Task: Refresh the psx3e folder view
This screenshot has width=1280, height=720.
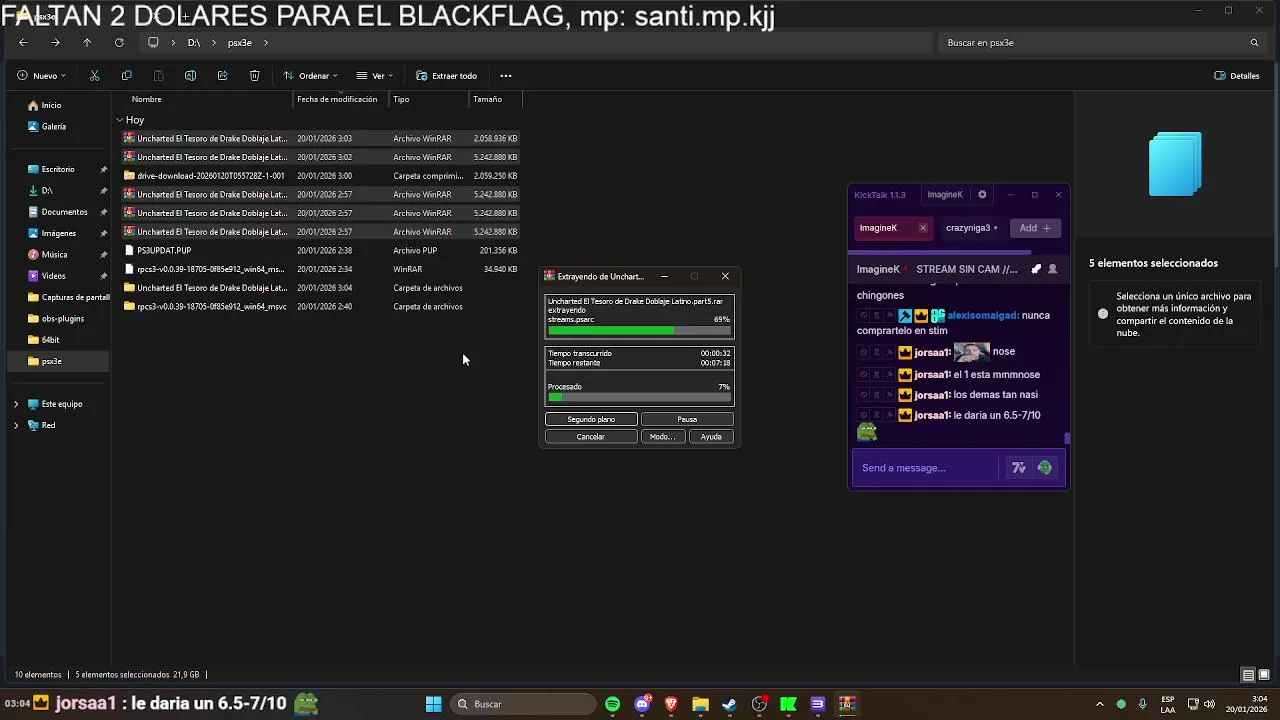Action: click(119, 43)
